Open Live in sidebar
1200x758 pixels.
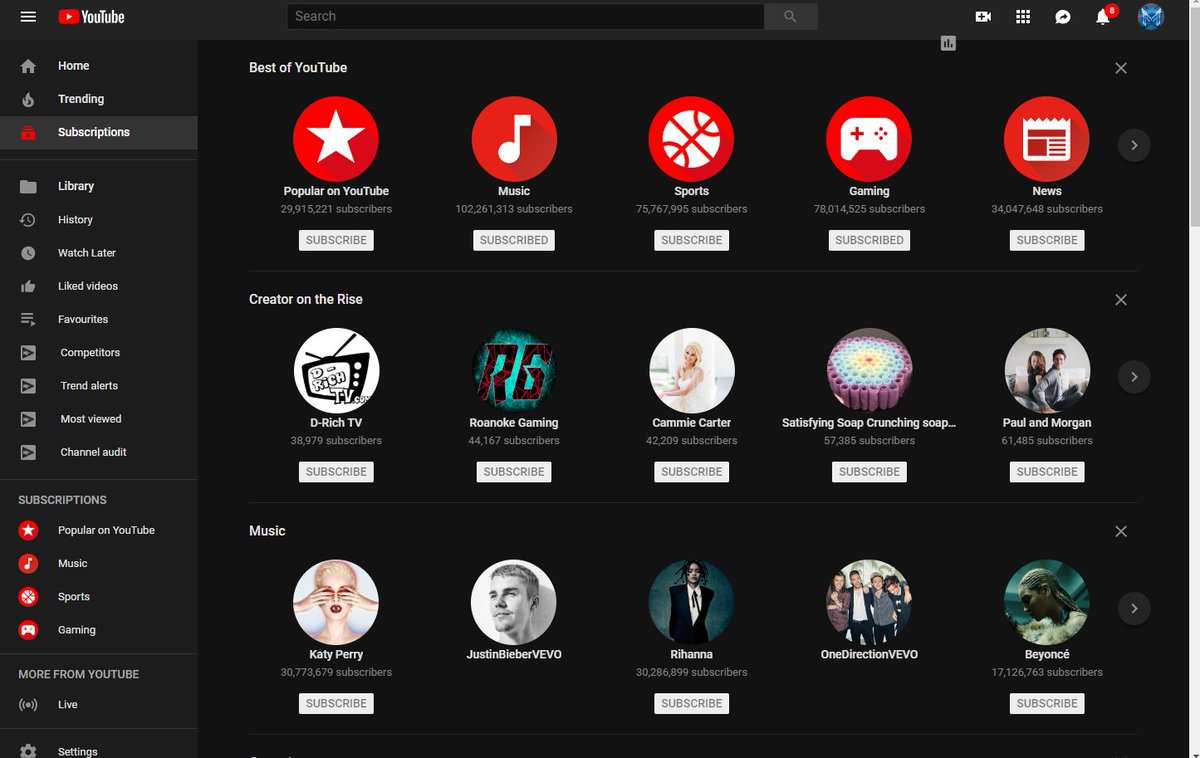(99, 704)
